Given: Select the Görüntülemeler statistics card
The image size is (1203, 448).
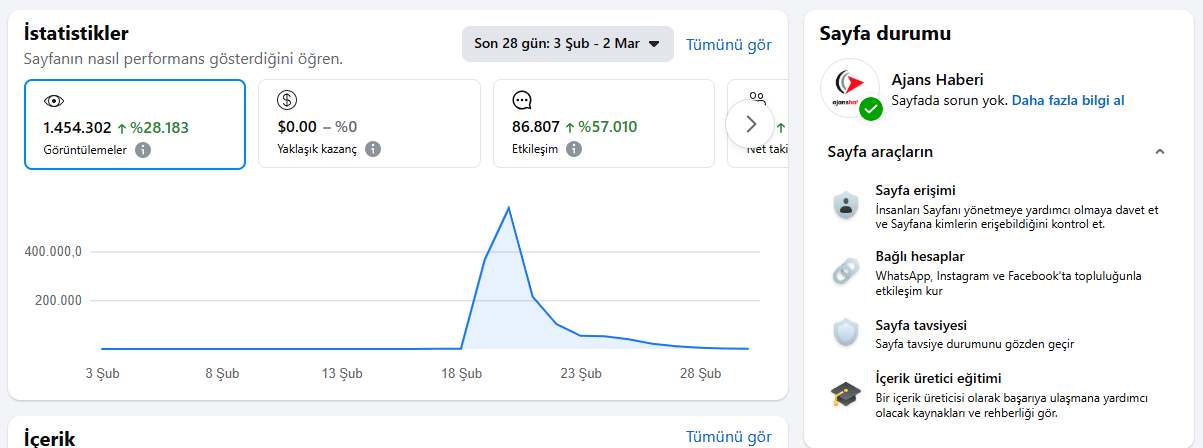Looking at the screenshot, I should click(x=134, y=125).
